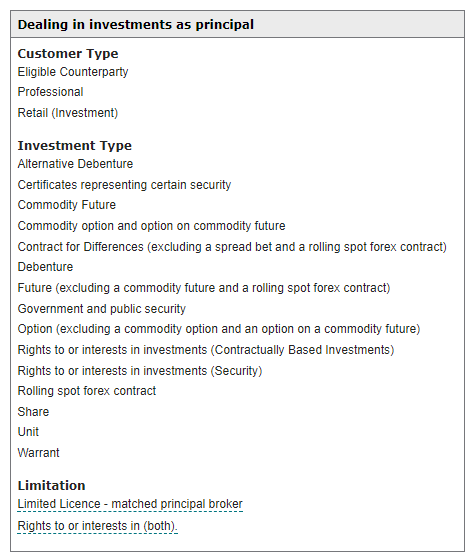This screenshot has height=559, width=470.
Task: Select the Dealing in investments as principal header
Action: tap(136, 25)
